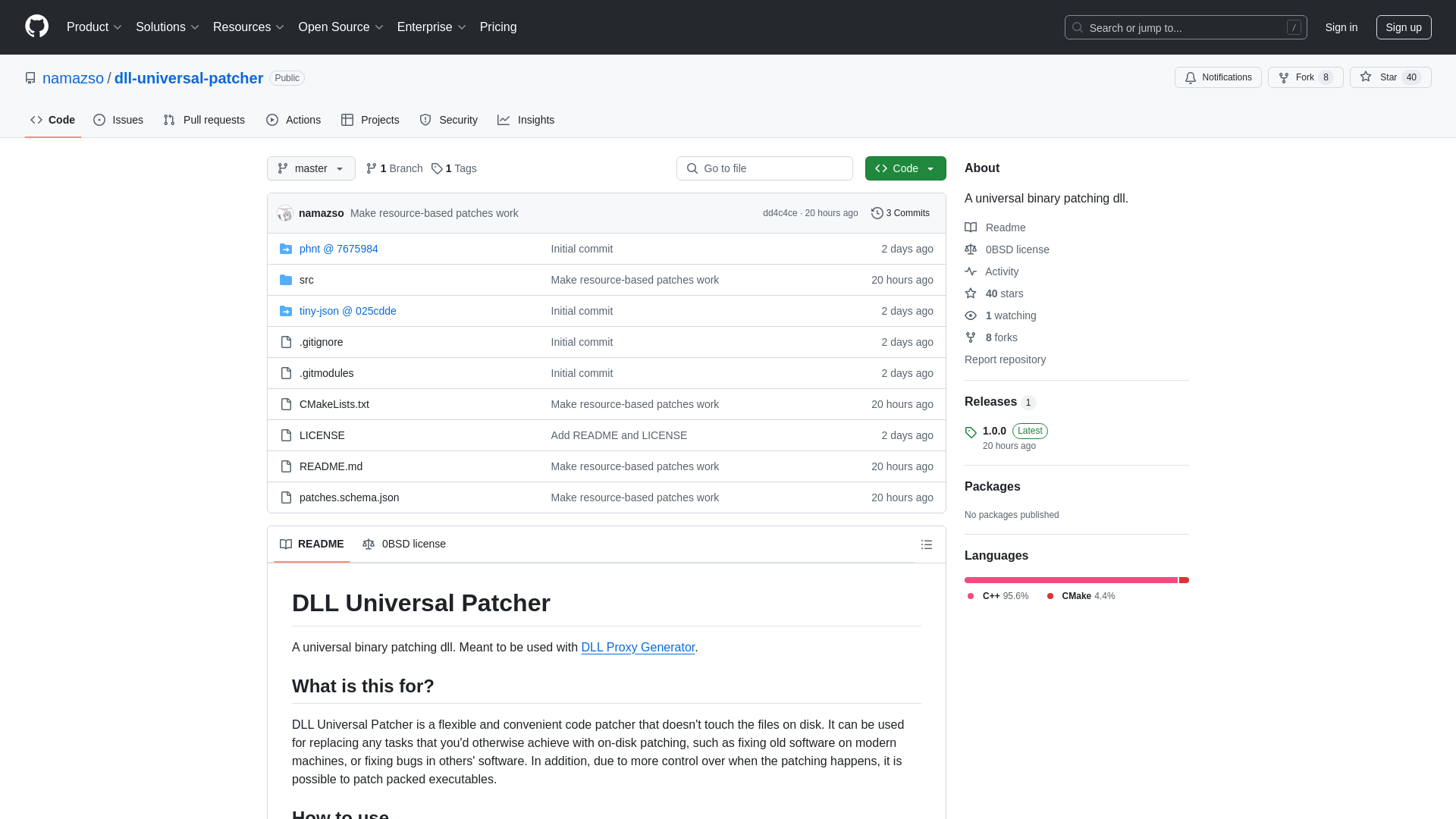Select the README tab
Screen dimensions: 1456x819
tap(312, 544)
